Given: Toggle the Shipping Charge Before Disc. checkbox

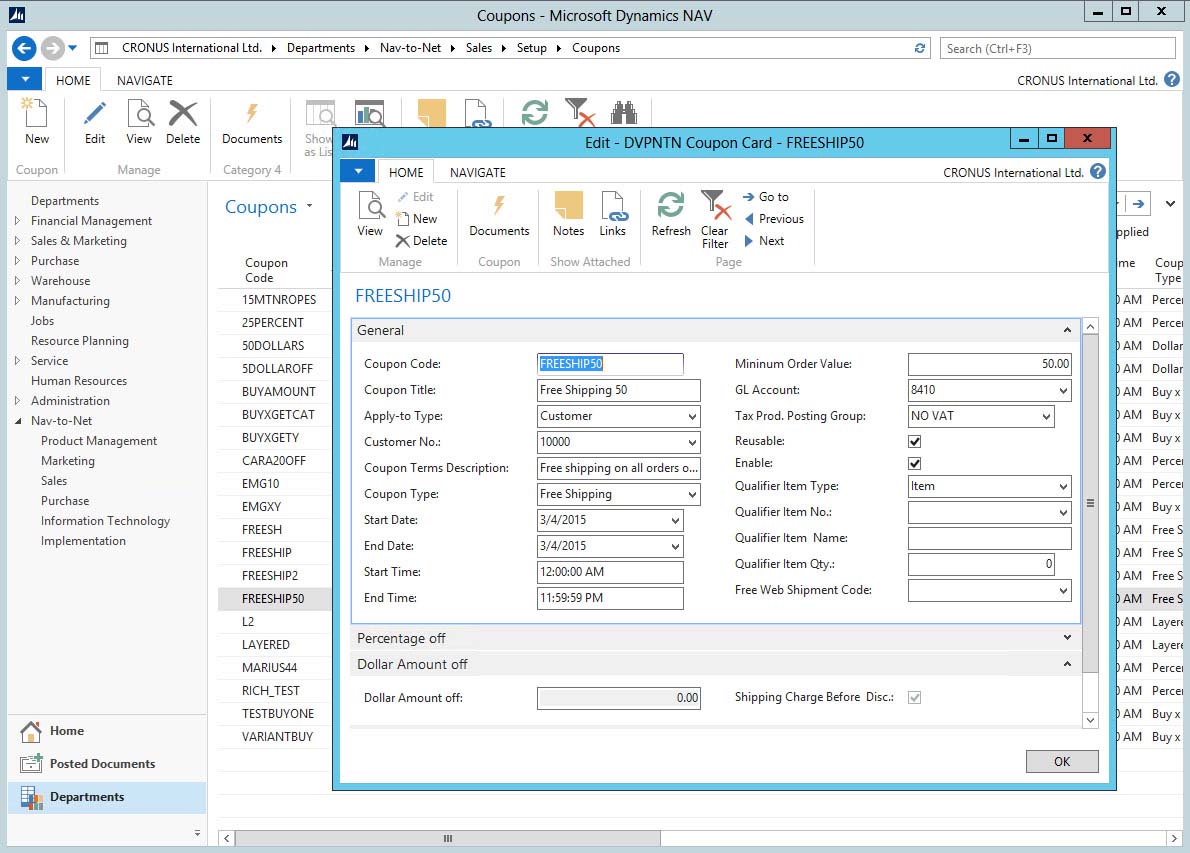Looking at the screenshot, I should [914, 697].
